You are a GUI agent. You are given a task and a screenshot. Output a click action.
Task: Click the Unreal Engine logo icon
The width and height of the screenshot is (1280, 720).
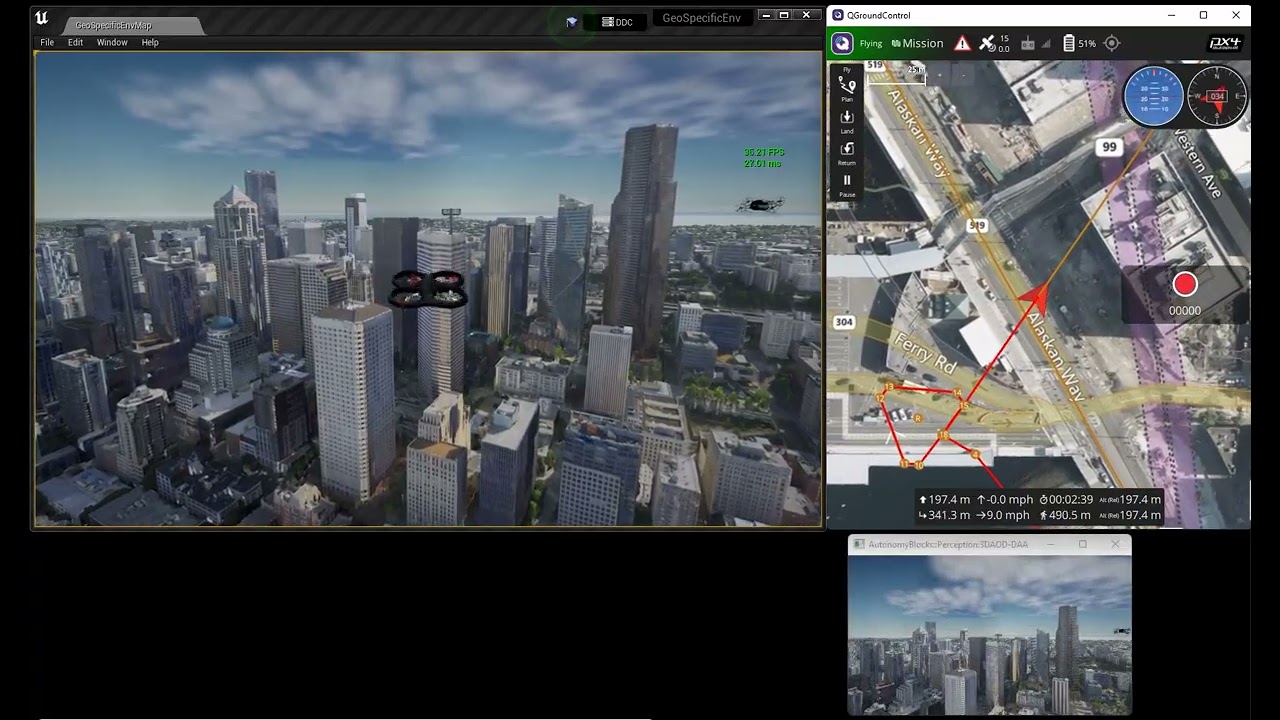point(42,18)
